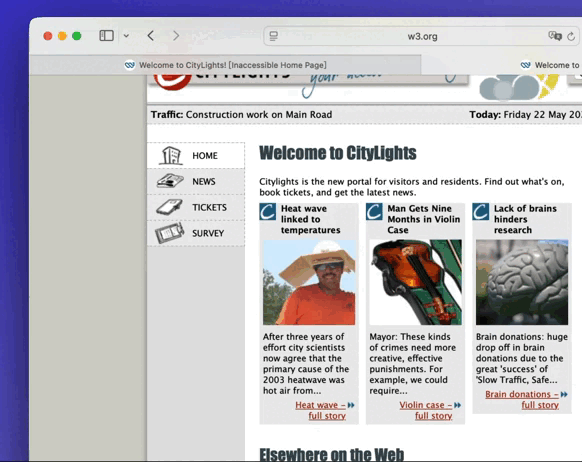Screen dimensions: 582x462
Task: Minimize the window with yellow button
Action: pos(62,36)
